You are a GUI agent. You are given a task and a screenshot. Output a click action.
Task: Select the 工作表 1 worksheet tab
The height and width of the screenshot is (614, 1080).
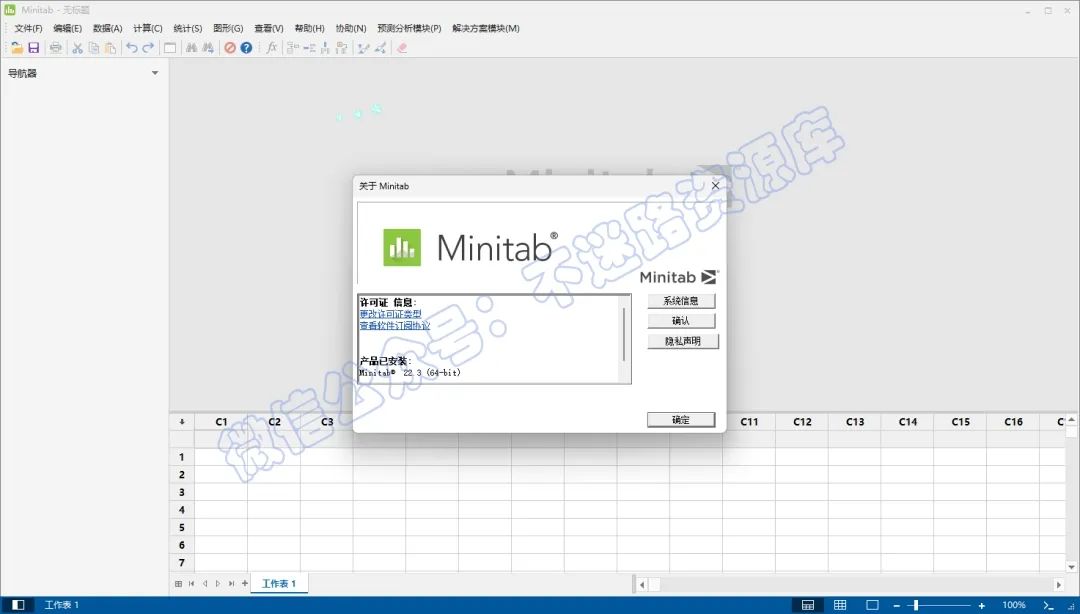coord(279,584)
